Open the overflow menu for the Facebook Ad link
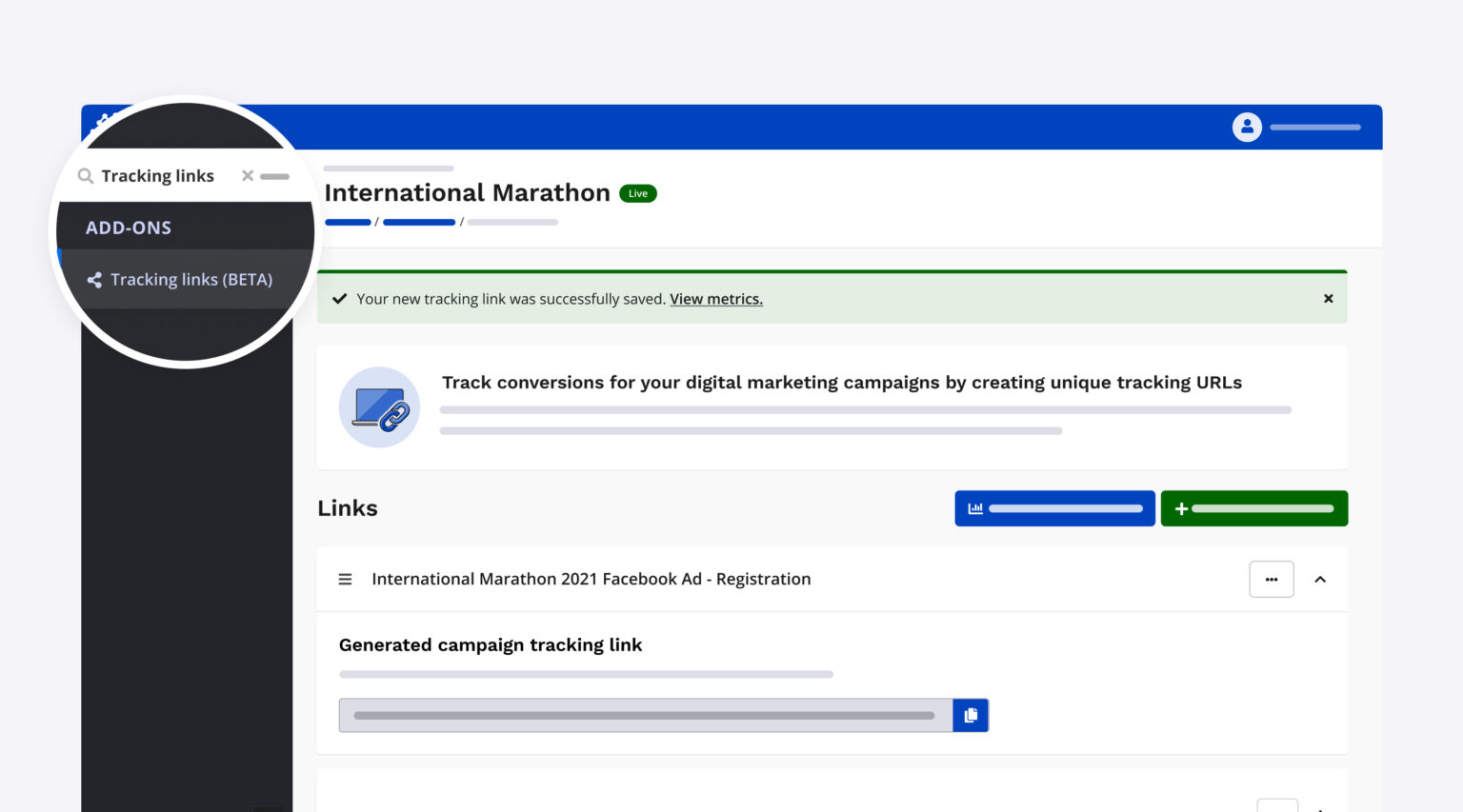1463x812 pixels. 1272,579
